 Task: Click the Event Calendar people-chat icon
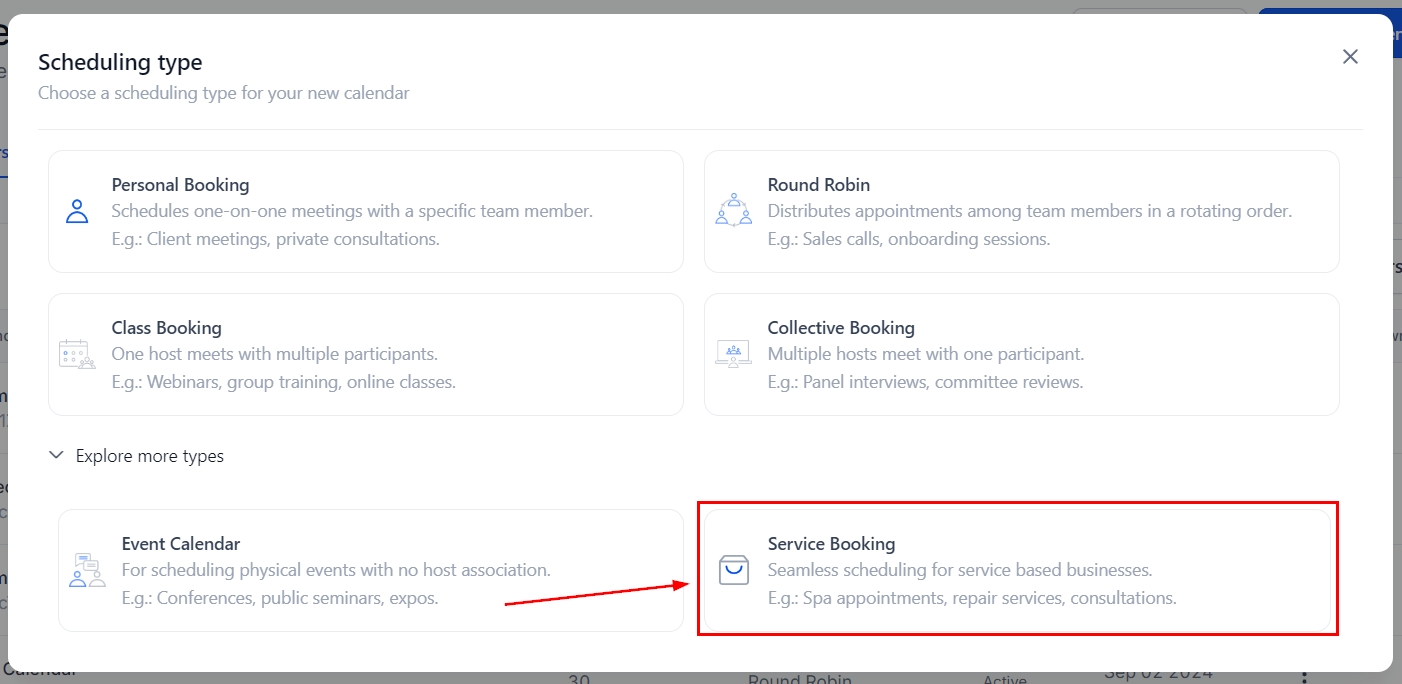(x=87, y=570)
